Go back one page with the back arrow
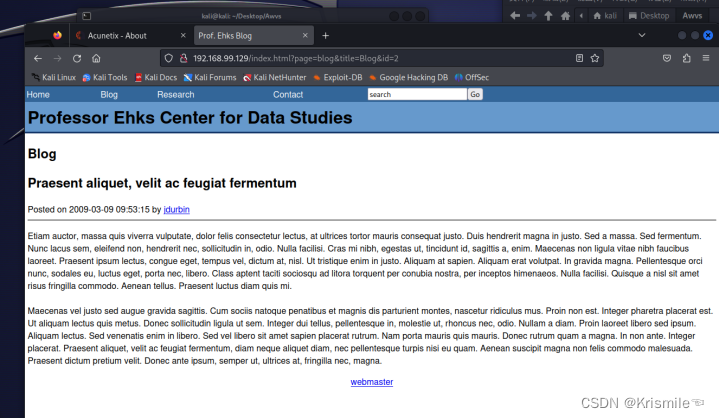 [38, 58]
